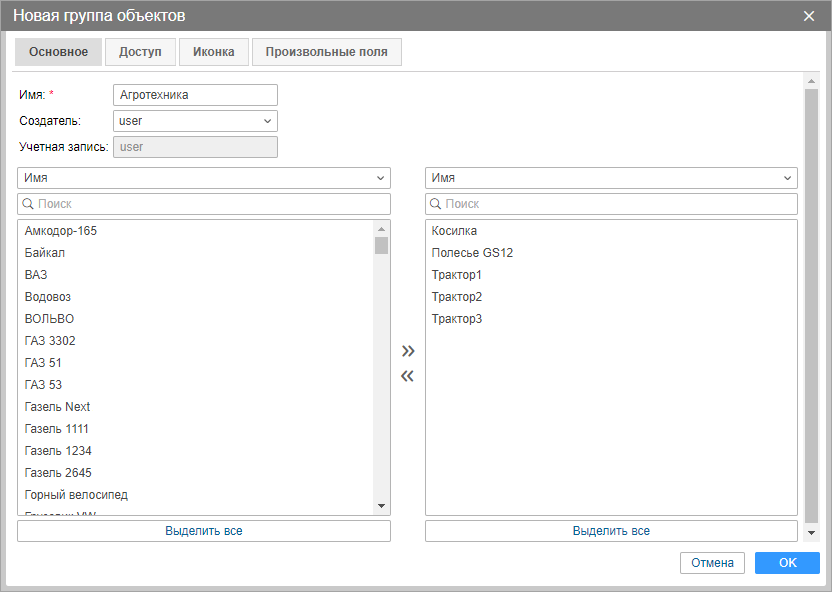Screen dimensions: 832x592
Task: Click the Отмена button
Action: (x=712, y=563)
